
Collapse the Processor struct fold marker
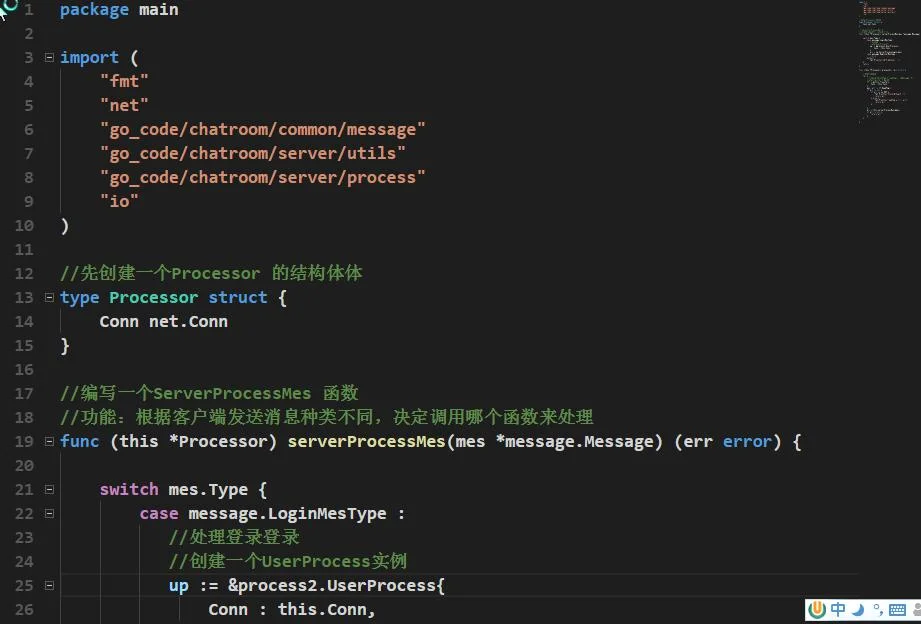(x=49, y=297)
